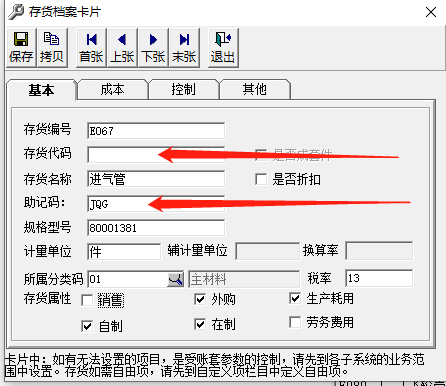The width and height of the screenshot is (446, 386).
Task: Click the 助记码 field containing JQG
Action: (x=156, y=204)
